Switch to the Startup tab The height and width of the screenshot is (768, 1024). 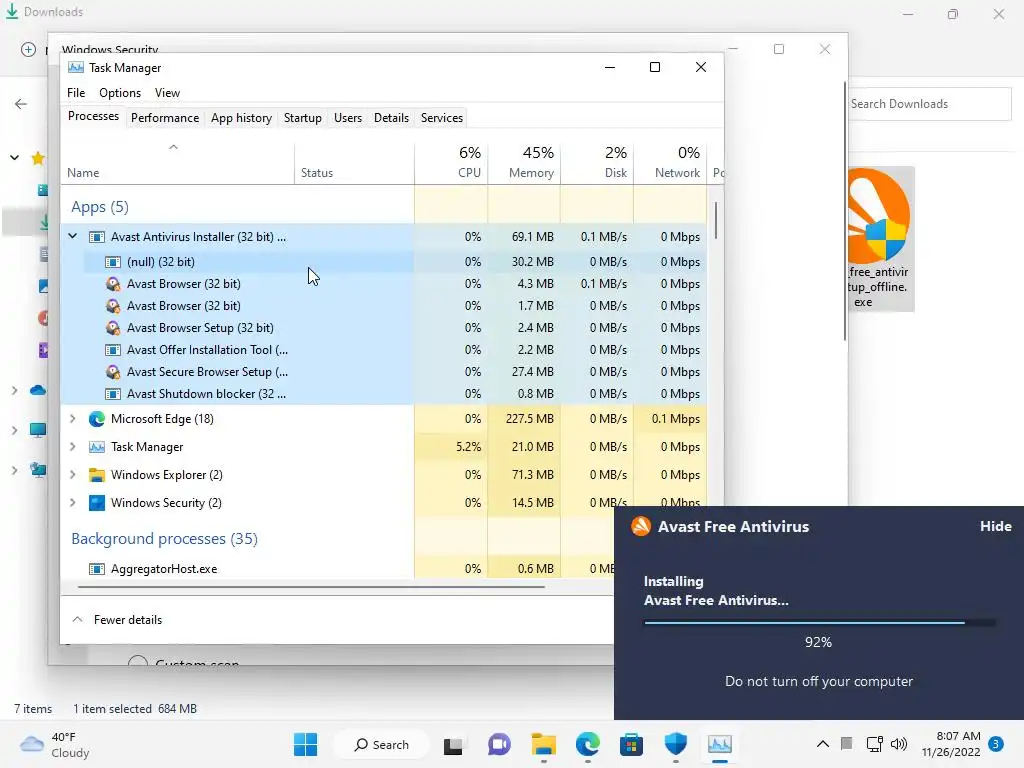[x=302, y=118]
